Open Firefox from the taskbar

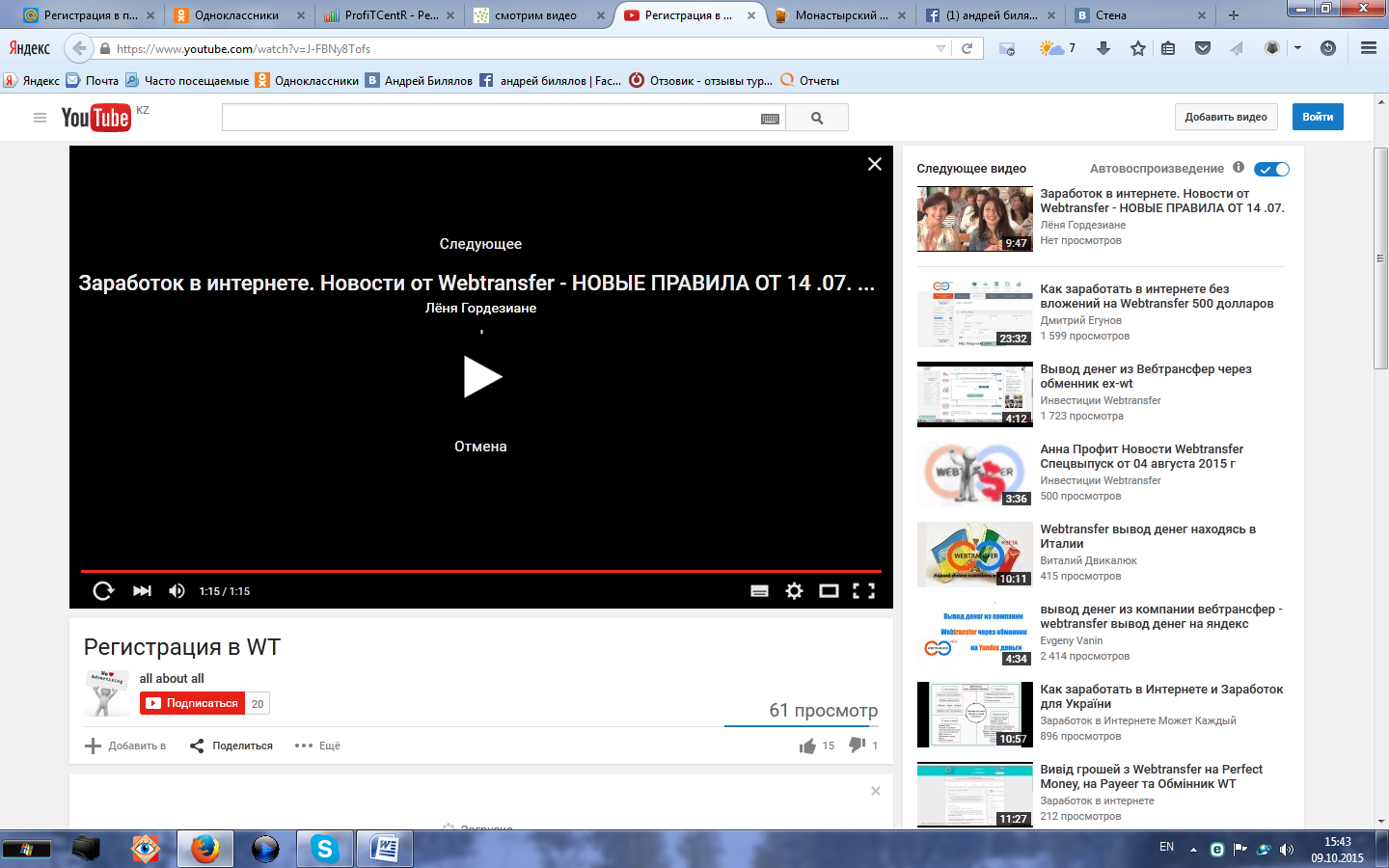click(x=204, y=849)
